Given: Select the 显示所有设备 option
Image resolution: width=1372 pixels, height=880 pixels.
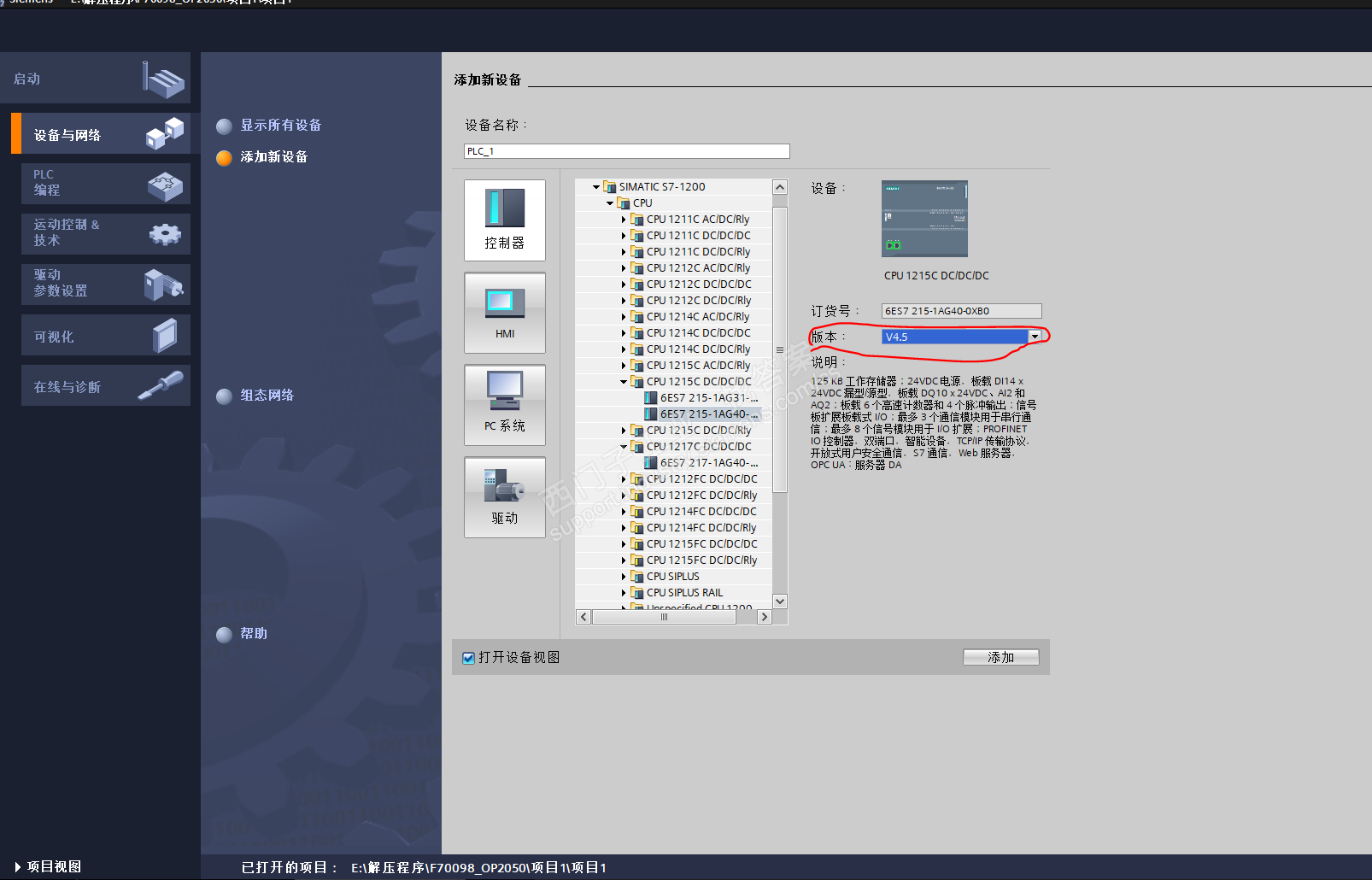Looking at the screenshot, I should [270, 126].
